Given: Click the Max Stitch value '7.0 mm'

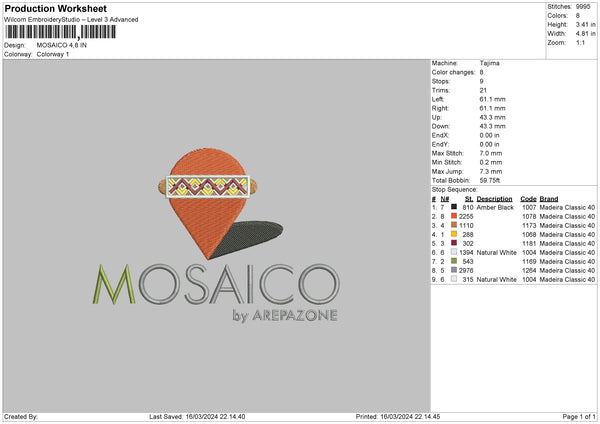Looking at the screenshot, I should pos(491,153).
